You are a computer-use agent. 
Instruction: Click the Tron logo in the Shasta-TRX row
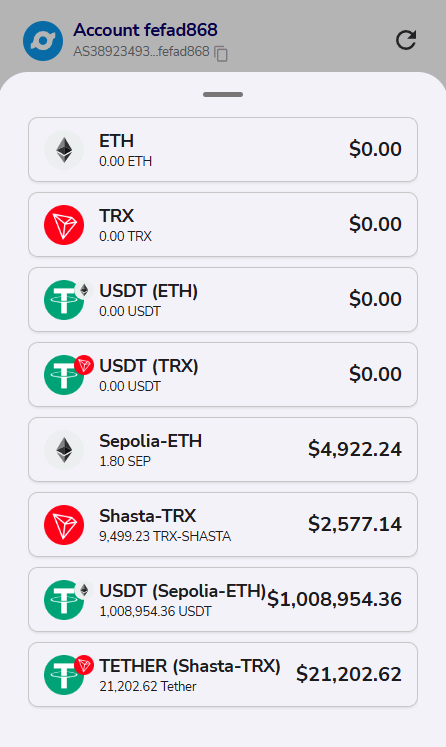64,525
